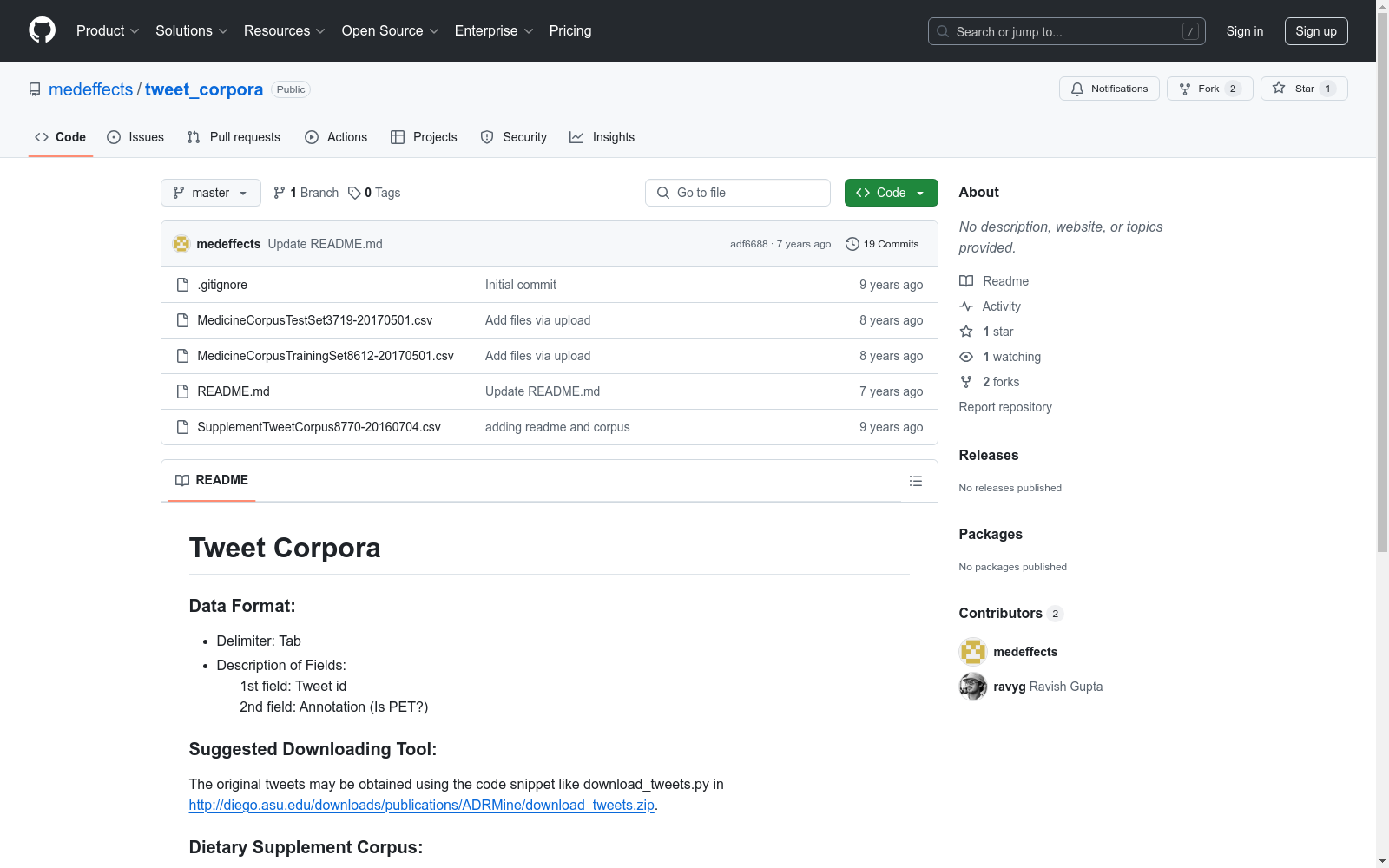Click the Activity pulse icon

(x=966, y=306)
